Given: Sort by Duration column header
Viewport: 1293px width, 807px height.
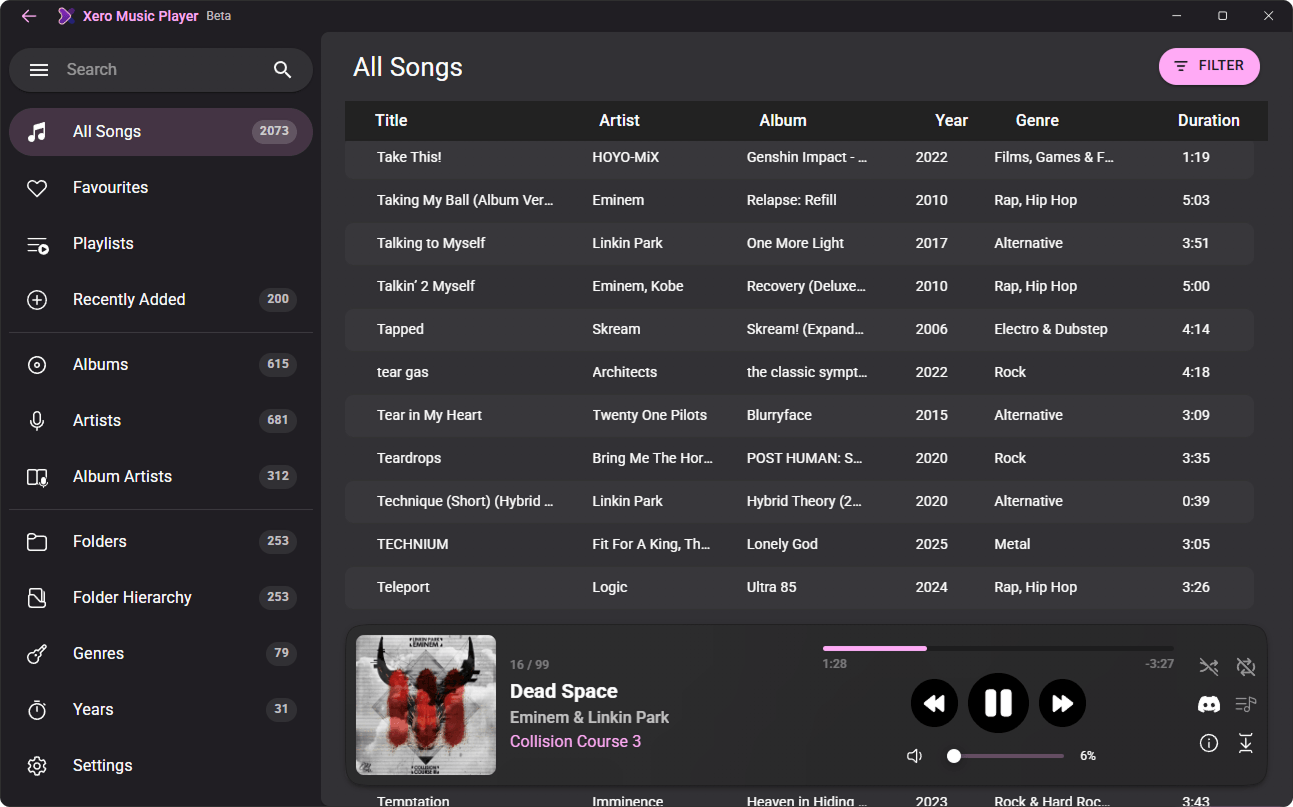Looking at the screenshot, I should pyautogui.click(x=1208, y=121).
